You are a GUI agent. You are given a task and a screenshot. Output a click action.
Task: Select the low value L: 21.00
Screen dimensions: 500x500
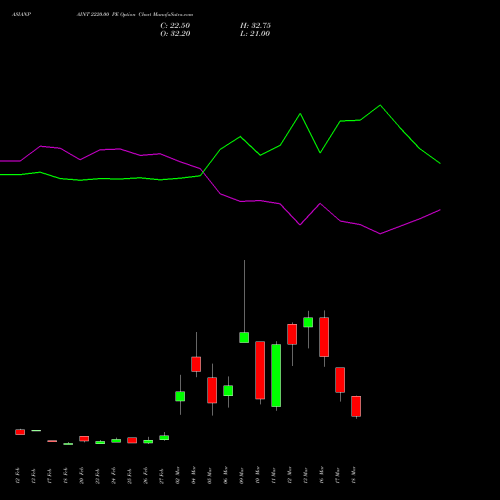(x=255, y=34)
